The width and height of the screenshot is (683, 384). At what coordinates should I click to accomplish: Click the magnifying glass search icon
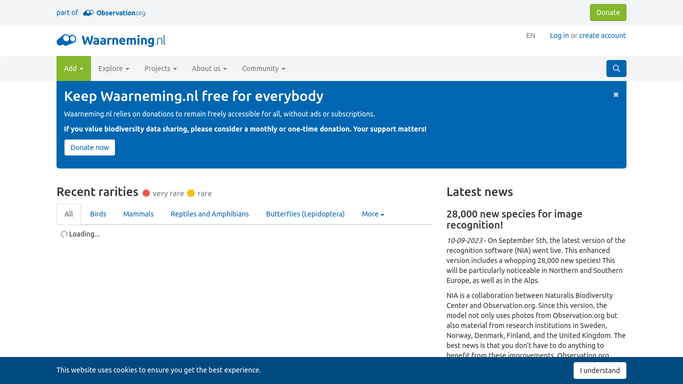(616, 68)
